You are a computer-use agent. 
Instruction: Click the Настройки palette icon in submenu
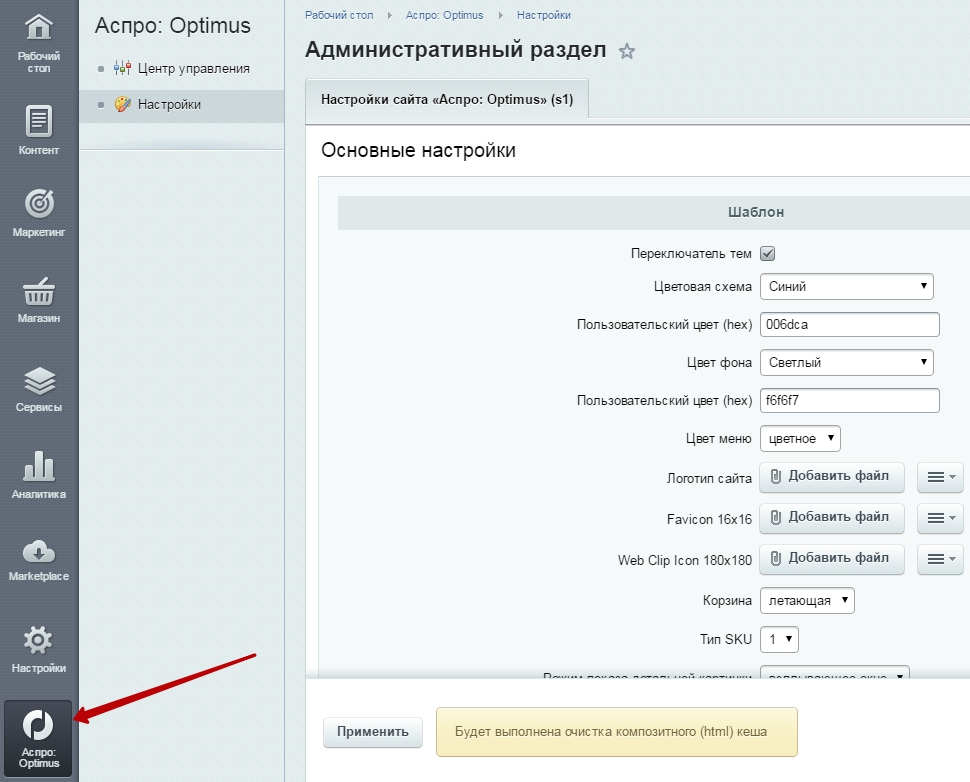(122, 104)
